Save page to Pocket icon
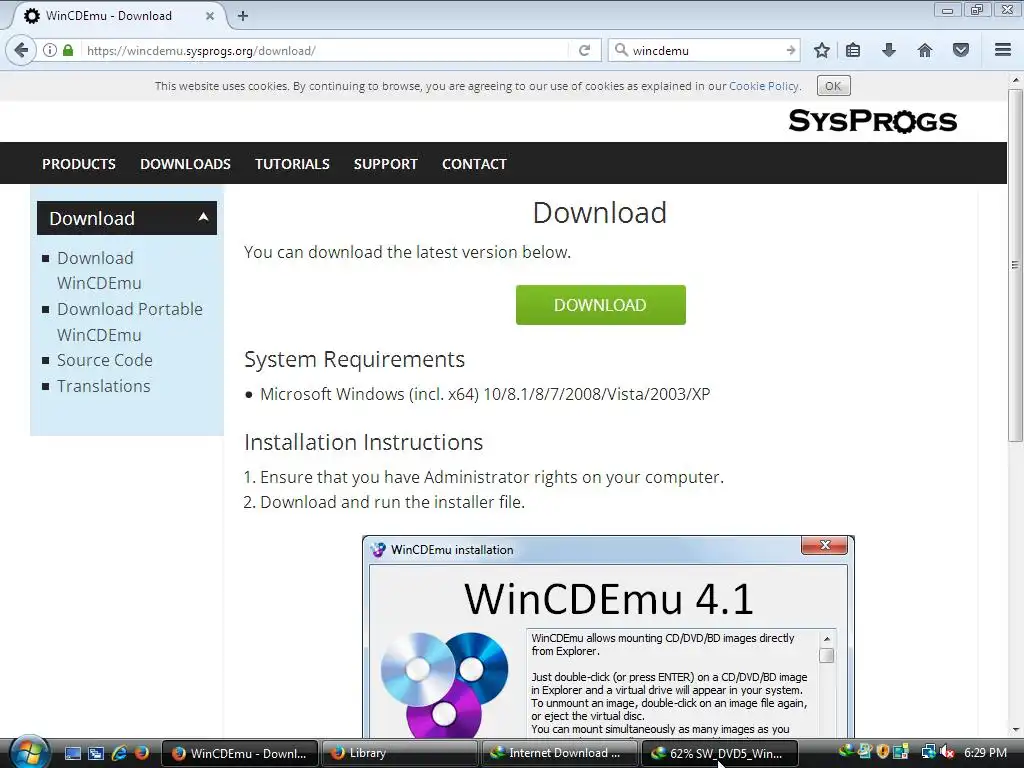 point(961,50)
